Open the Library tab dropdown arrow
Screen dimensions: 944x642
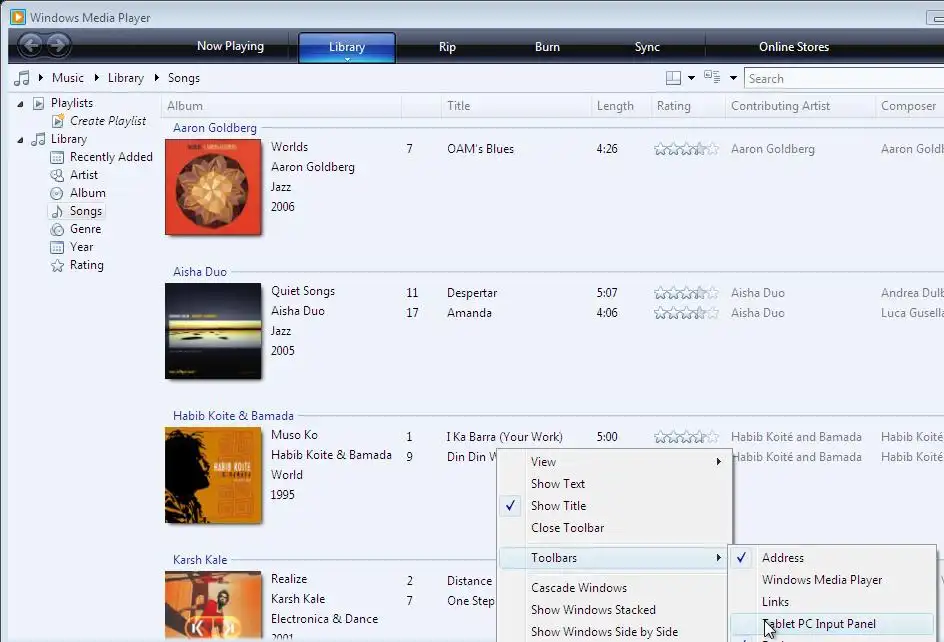point(347,59)
